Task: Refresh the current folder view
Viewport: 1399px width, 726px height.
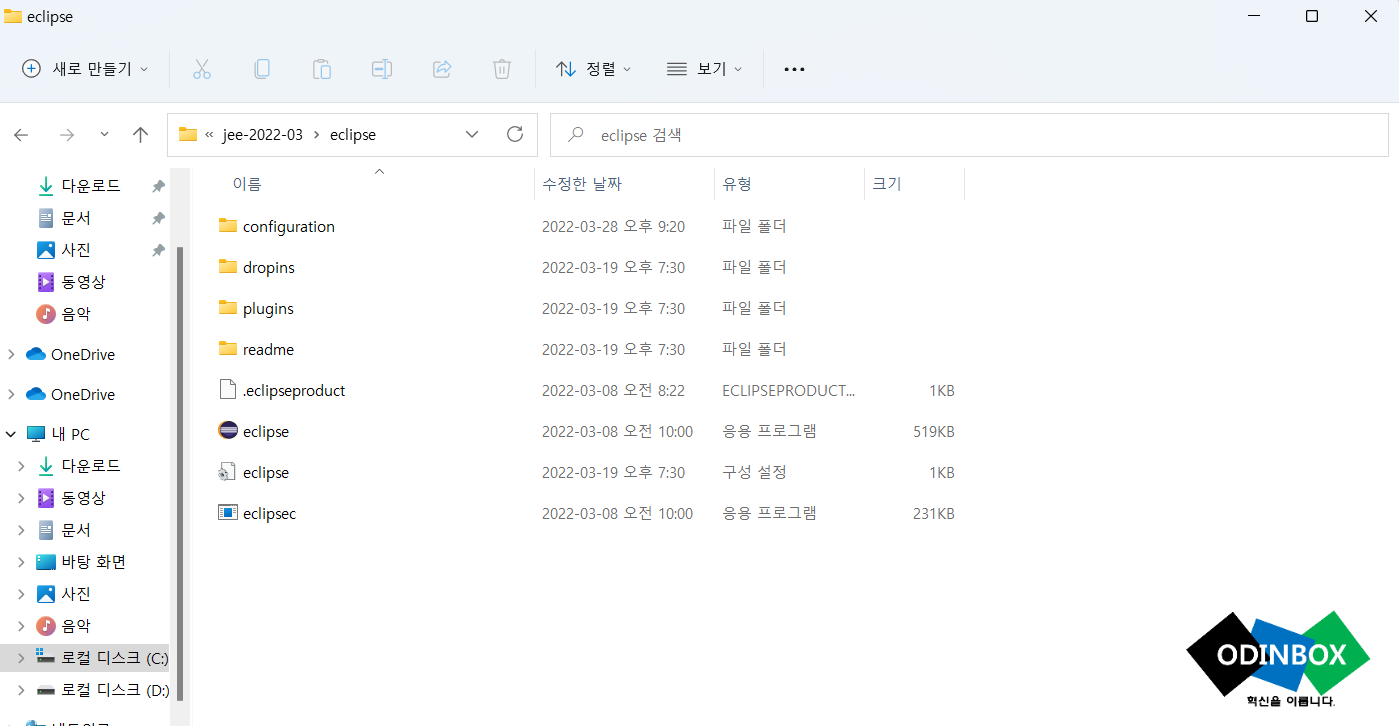Action: coord(515,134)
